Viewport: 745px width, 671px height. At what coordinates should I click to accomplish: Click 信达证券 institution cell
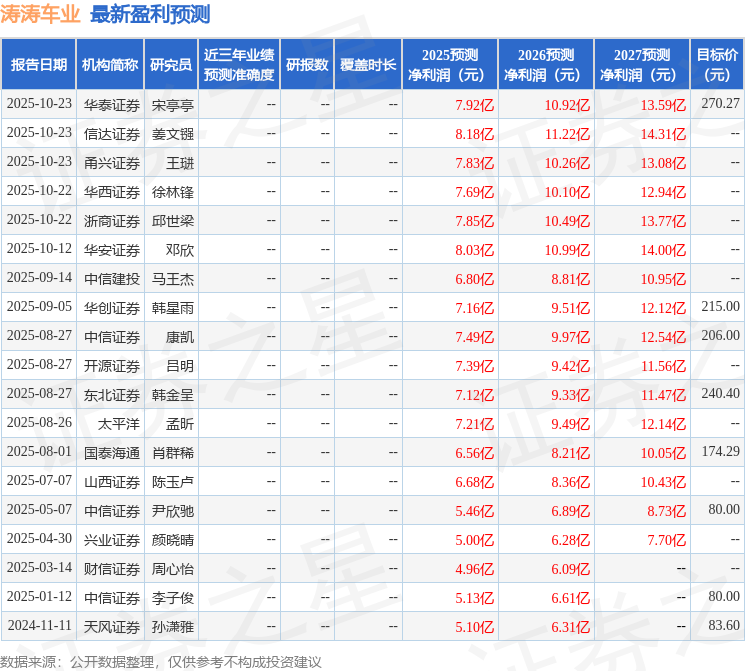pyautogui.click(x=112, y=134)
